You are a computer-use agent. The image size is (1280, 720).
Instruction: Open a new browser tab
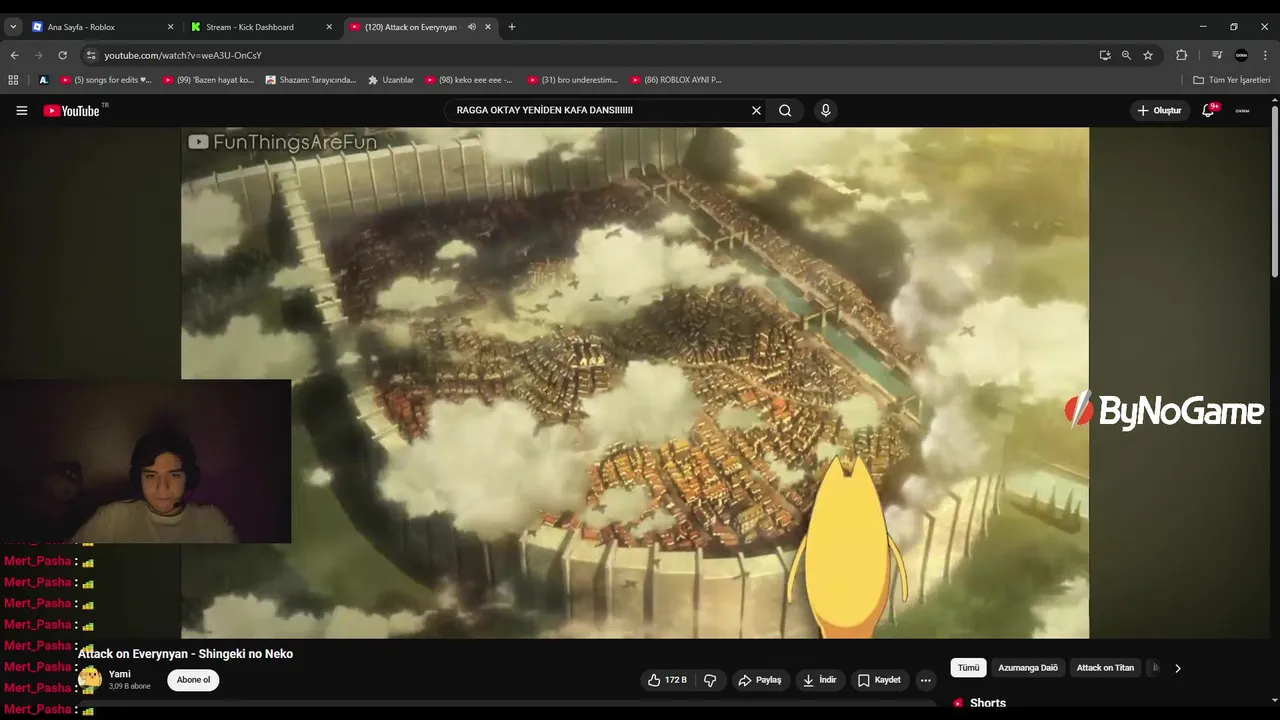click(512, 27)
